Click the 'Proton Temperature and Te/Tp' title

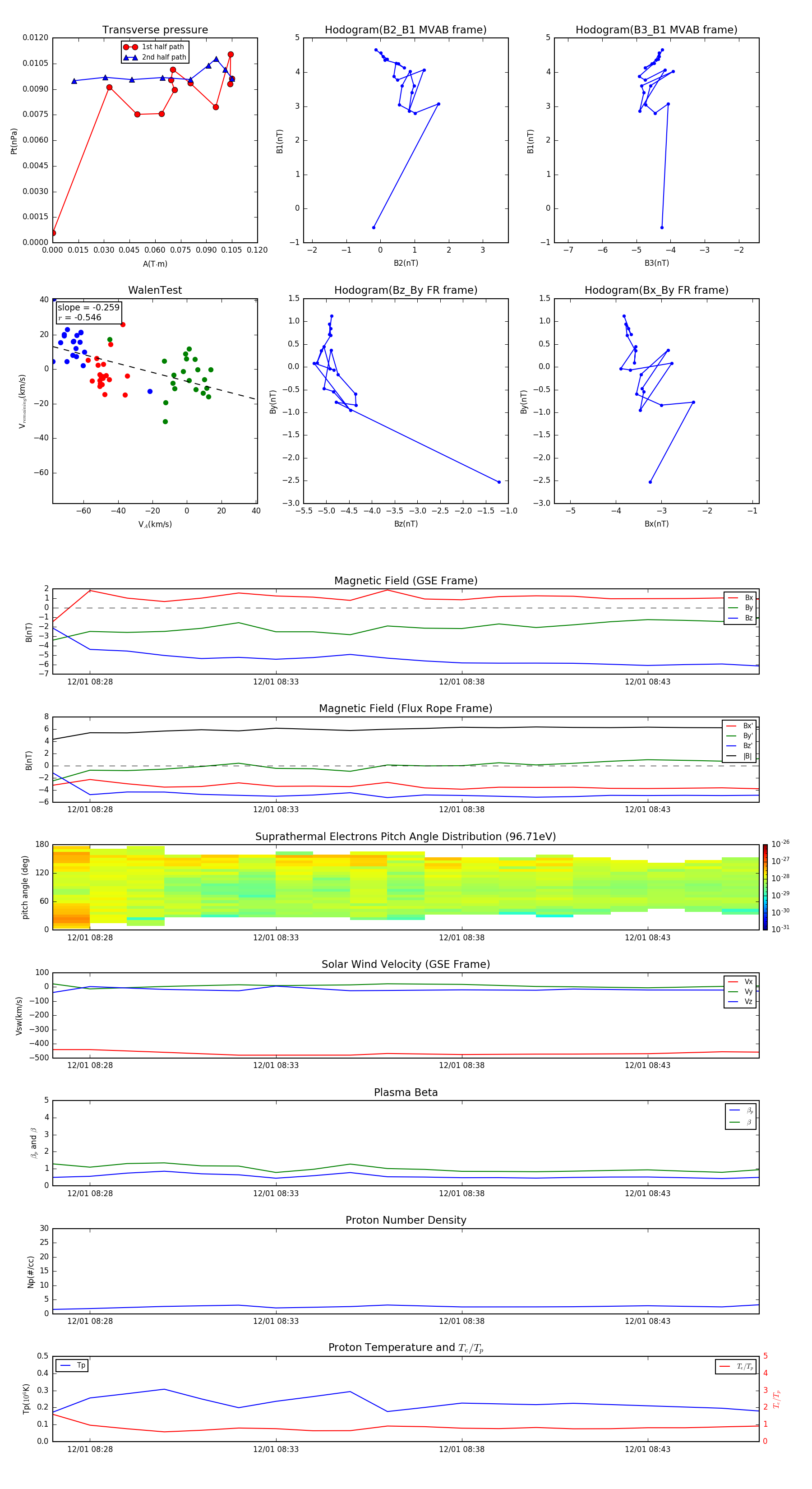pyautogui.click(x=406, y=1348)
